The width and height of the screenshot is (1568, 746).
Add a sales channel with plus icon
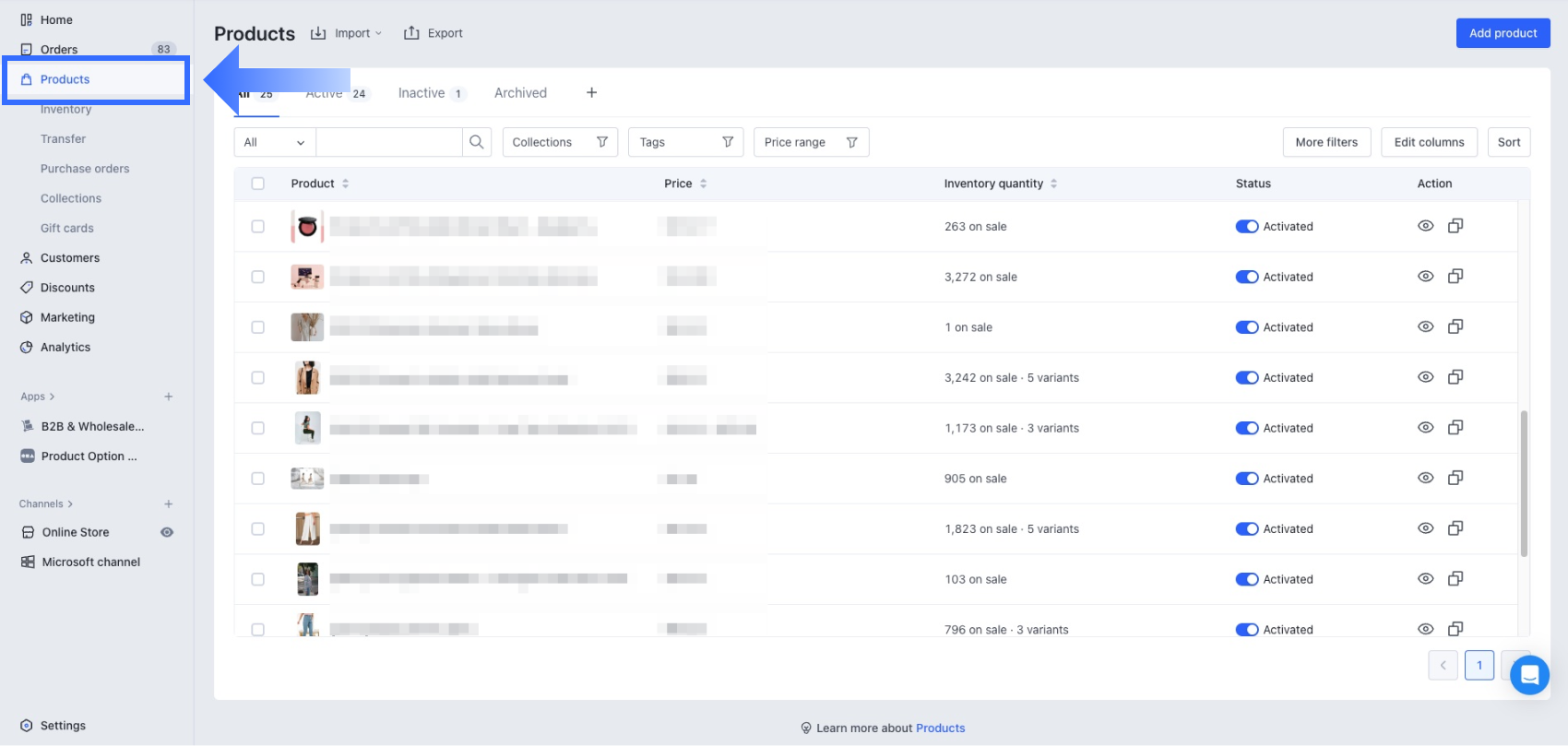pos(169,503)
